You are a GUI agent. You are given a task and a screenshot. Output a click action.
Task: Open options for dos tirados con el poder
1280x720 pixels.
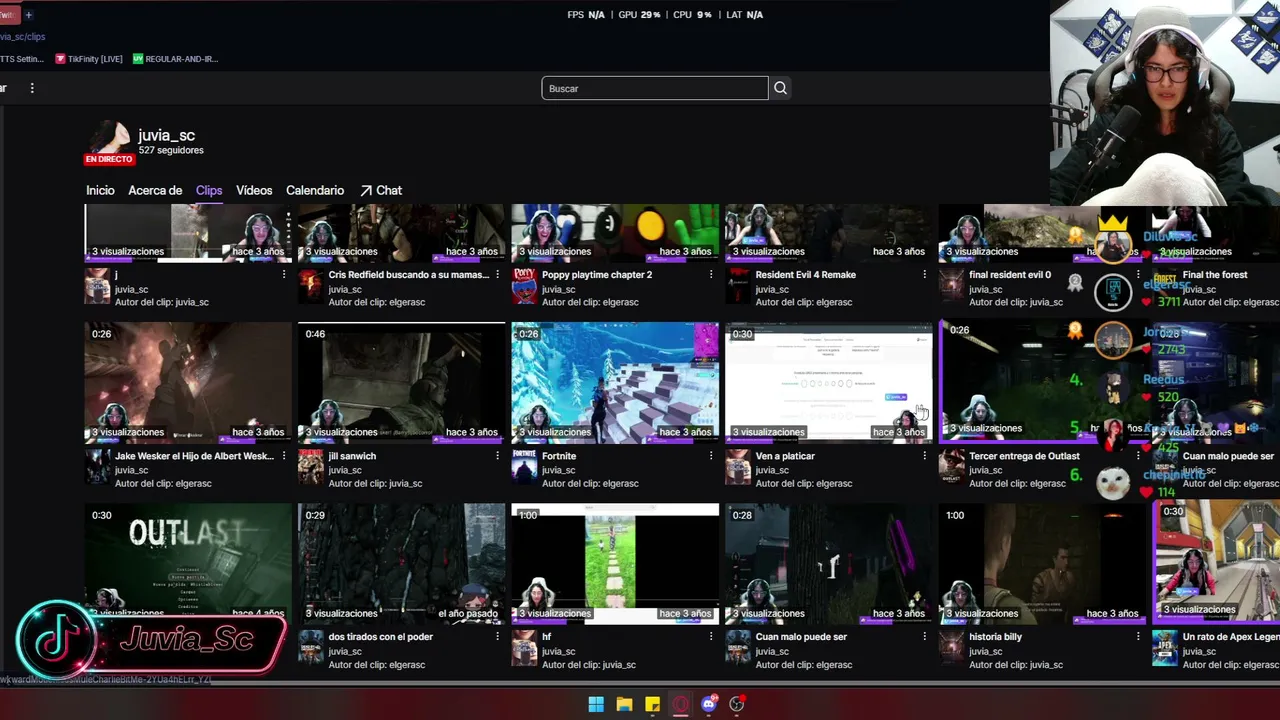coord(497,636)
